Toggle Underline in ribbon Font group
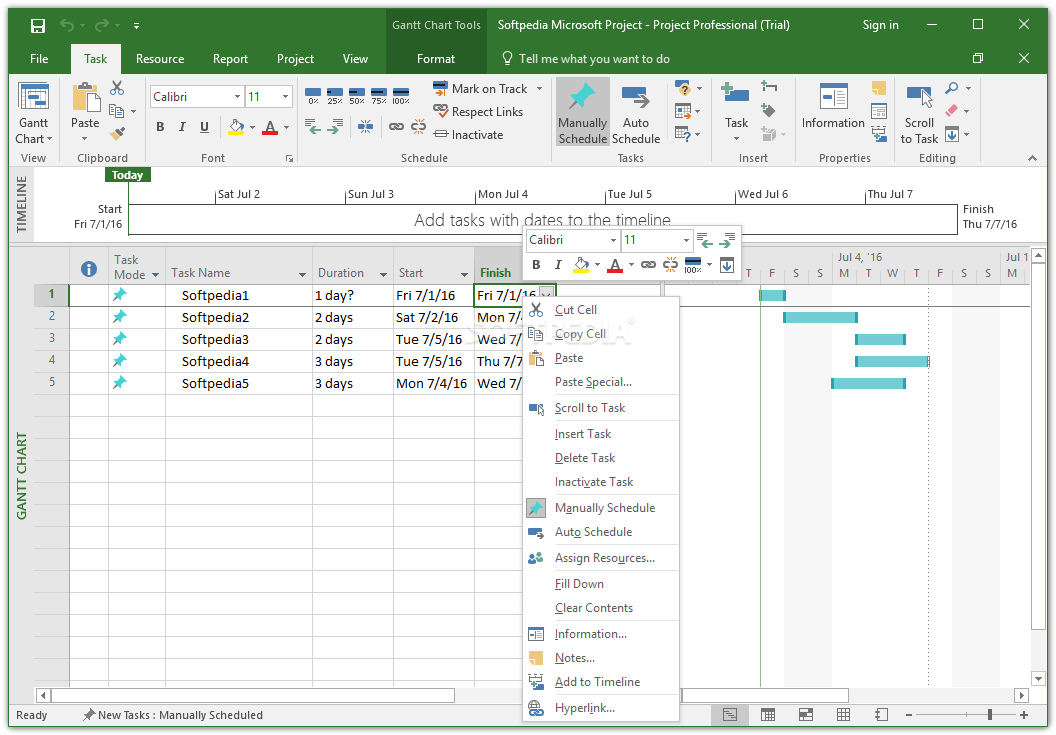 click(204, 127)
